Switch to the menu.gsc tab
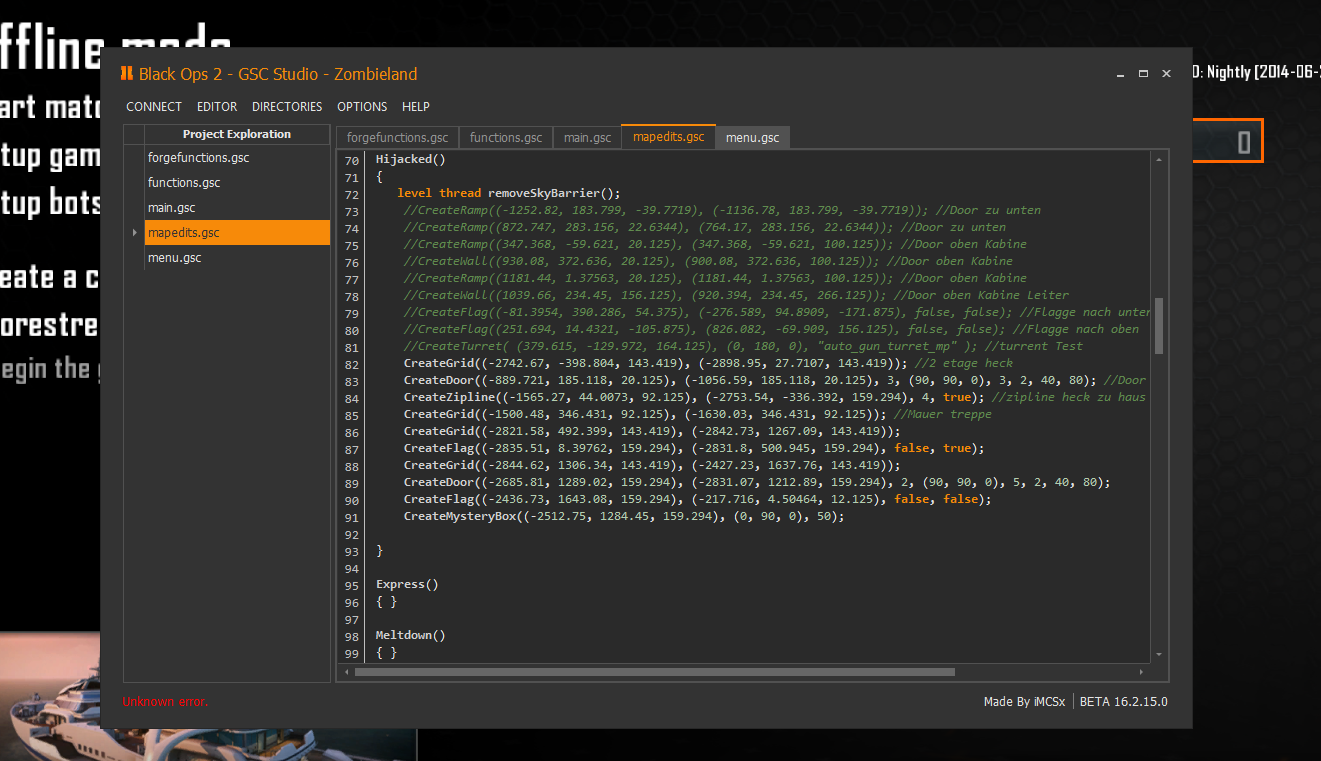Screen dimensions: 1321x761 click(x=752, y=138)
